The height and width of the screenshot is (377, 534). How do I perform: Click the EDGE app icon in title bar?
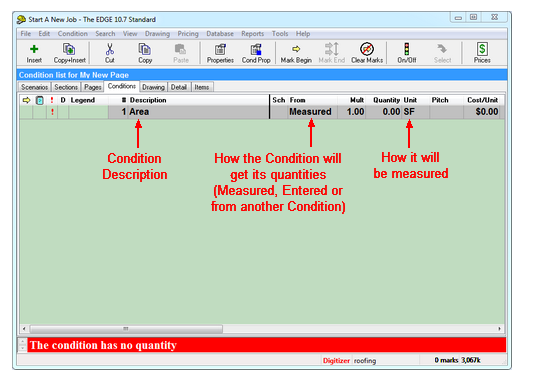21,19
